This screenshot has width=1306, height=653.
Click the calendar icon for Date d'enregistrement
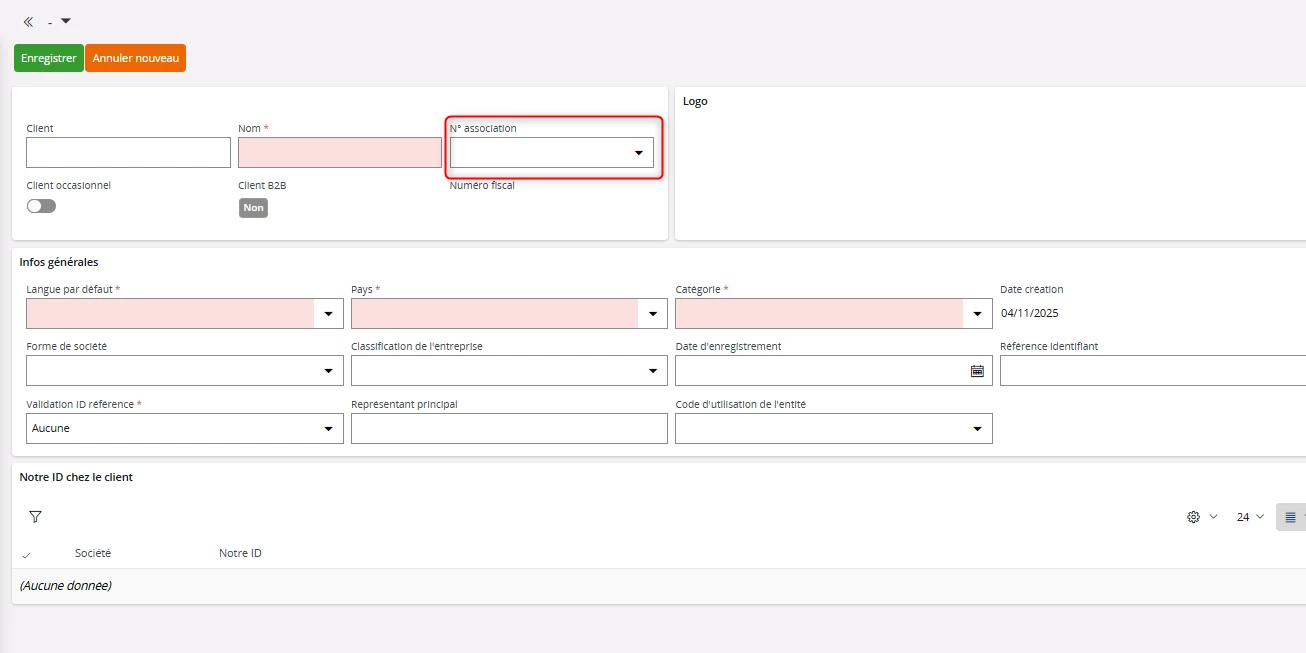click(977, 371)
